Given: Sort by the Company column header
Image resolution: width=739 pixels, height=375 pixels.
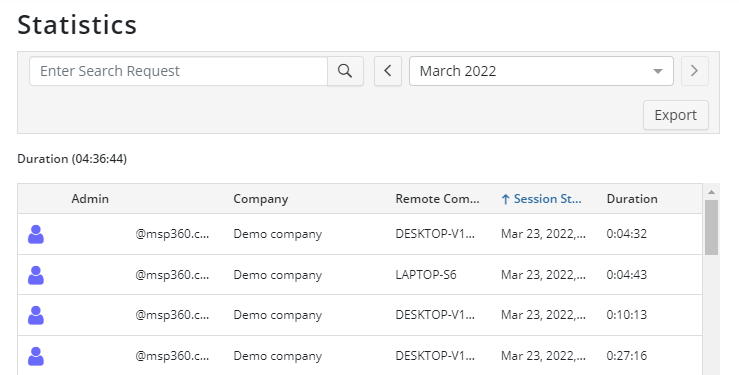Looking at the screenshot, I should point(261,199).
